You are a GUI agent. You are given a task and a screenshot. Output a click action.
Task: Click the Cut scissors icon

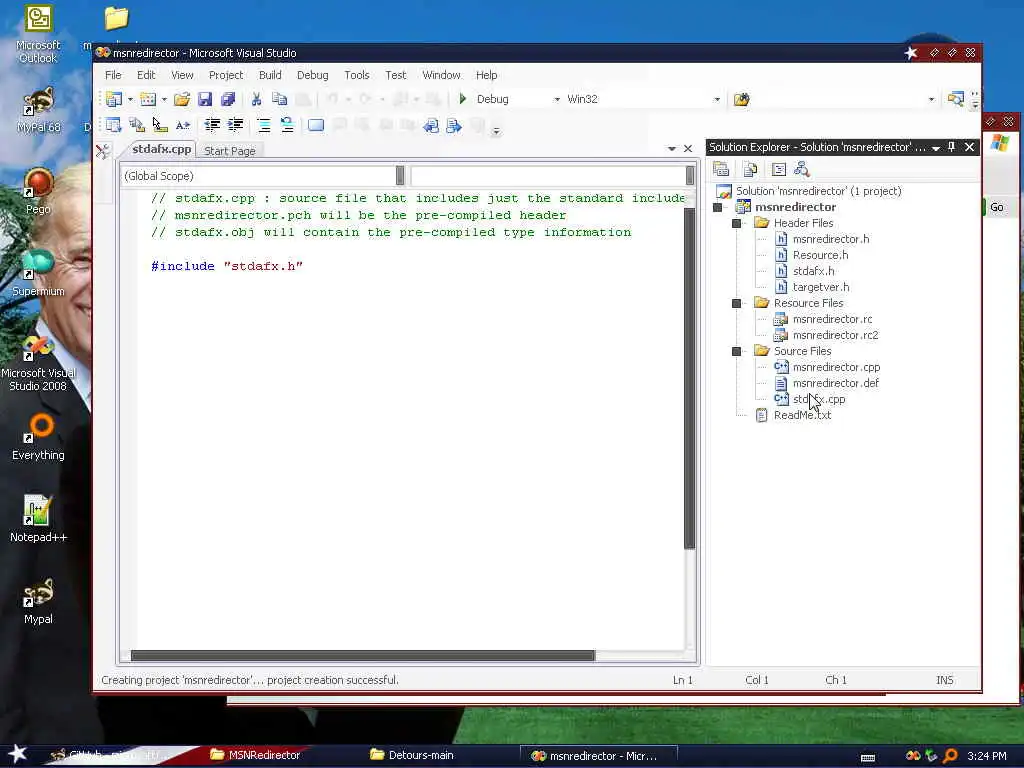coord(256,99)
